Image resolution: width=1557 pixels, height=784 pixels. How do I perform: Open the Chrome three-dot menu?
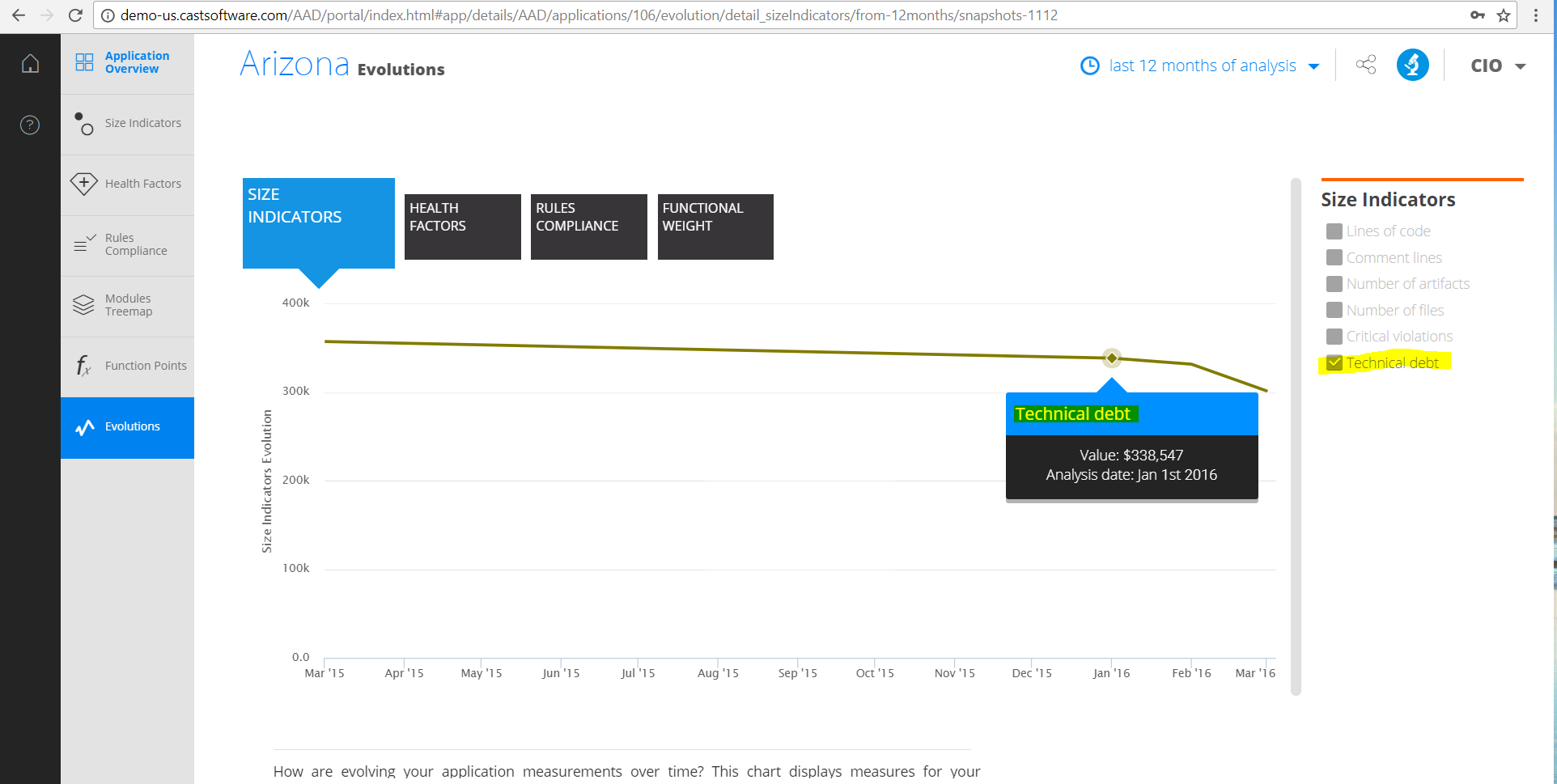[x=1535, y=15]
